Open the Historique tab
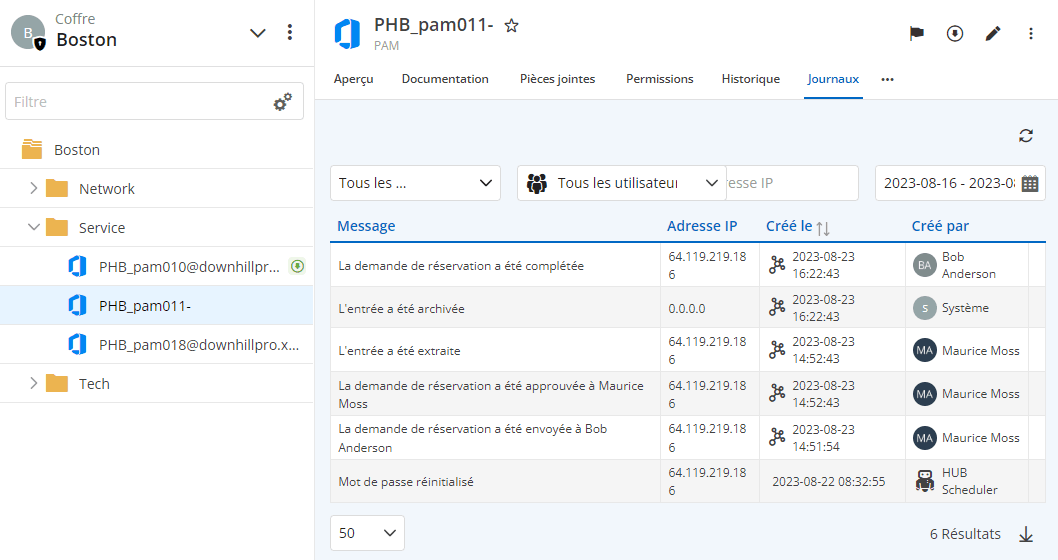 750,79
